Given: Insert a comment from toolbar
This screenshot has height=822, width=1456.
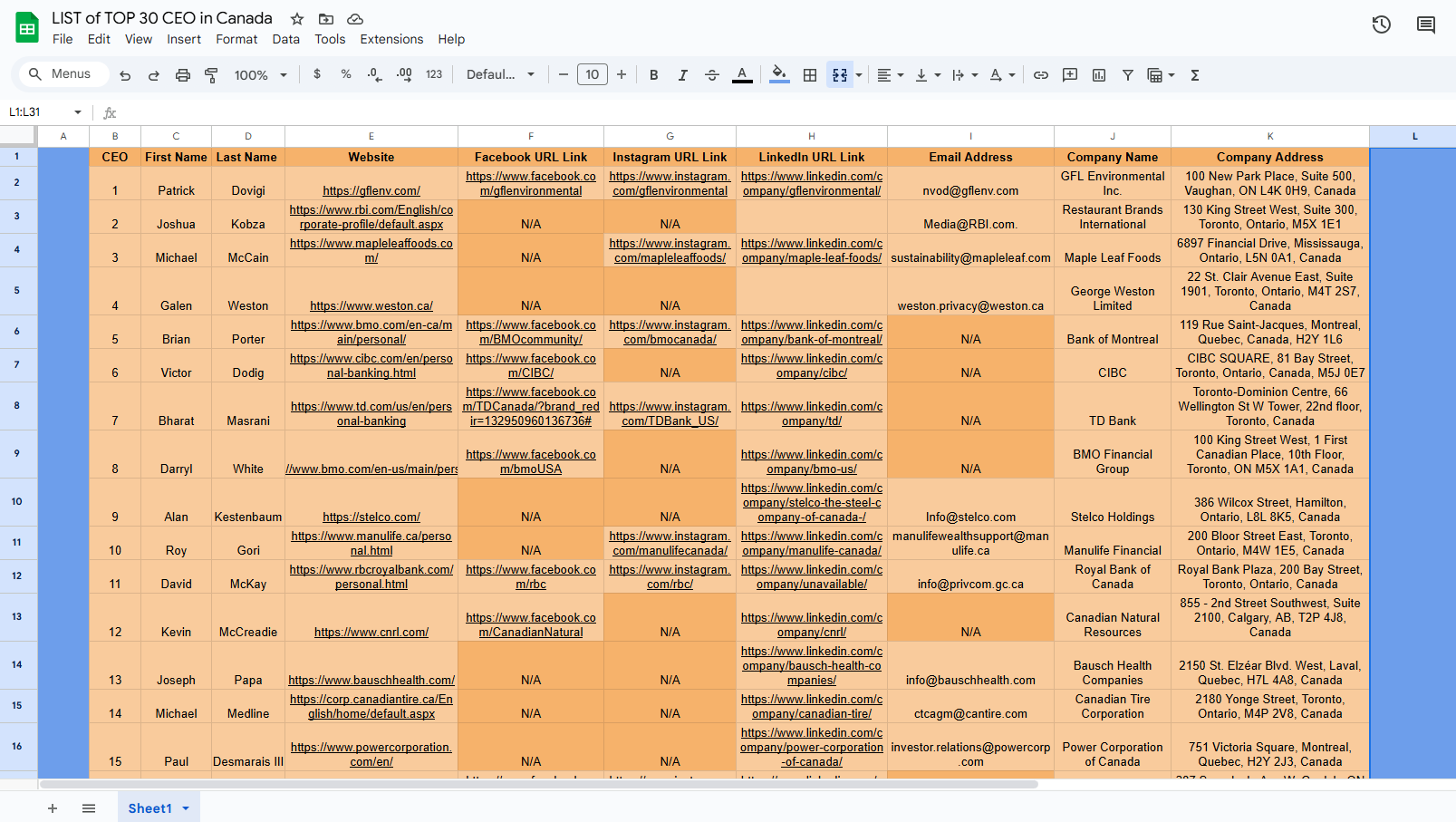Looking at the screenshot, I should (x=1070, y=75).
